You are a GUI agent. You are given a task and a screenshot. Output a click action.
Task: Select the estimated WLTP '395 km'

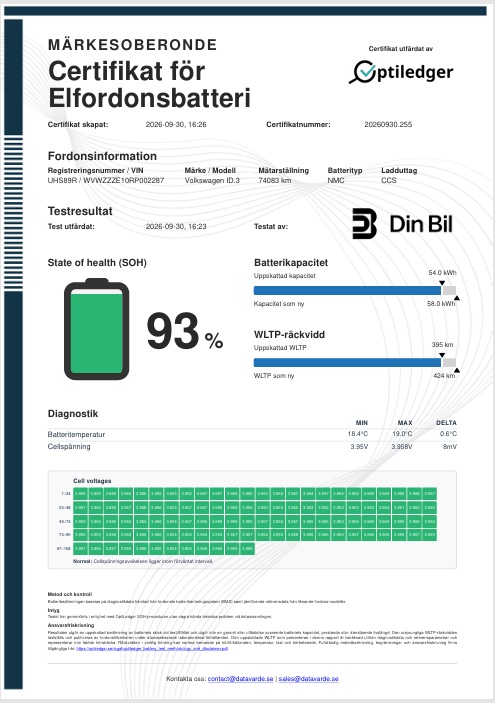[x=443, y=345]
